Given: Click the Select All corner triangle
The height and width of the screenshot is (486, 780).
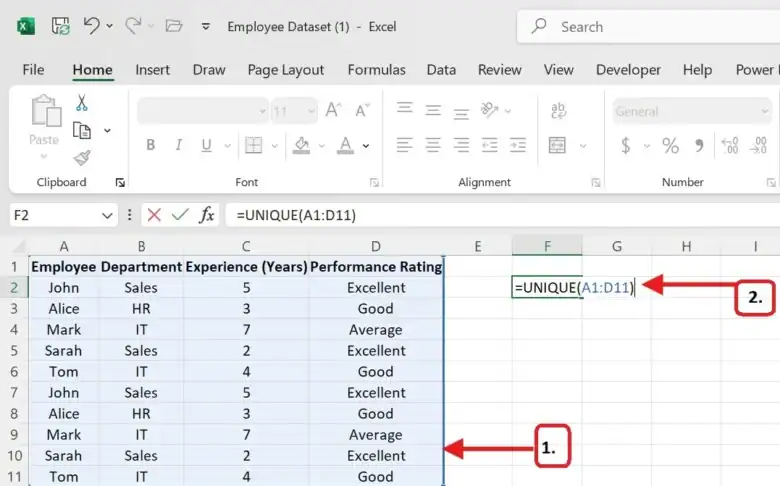Looking at the screenshot, I should click(18, 246).
